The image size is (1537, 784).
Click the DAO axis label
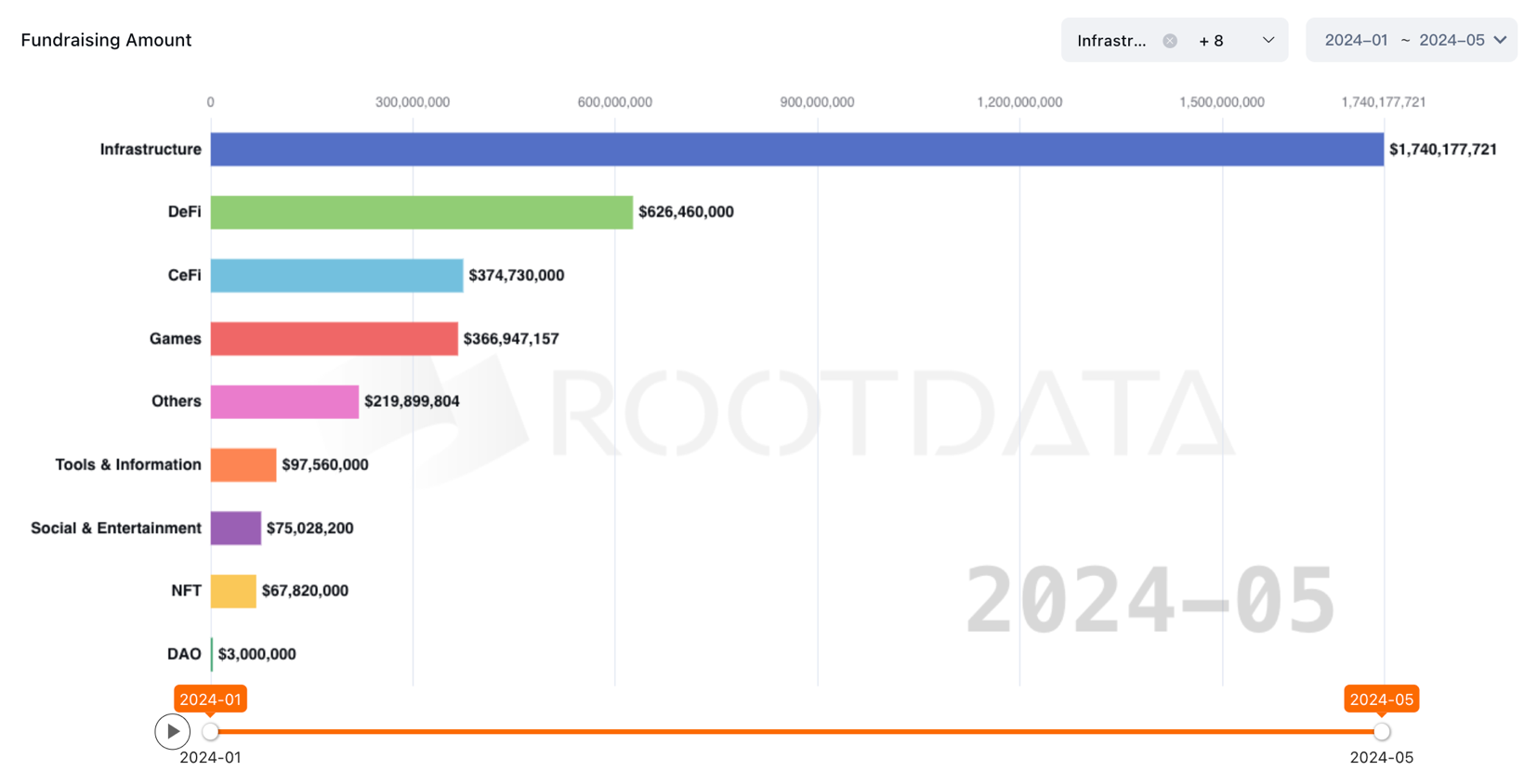(x=184, y=654)
